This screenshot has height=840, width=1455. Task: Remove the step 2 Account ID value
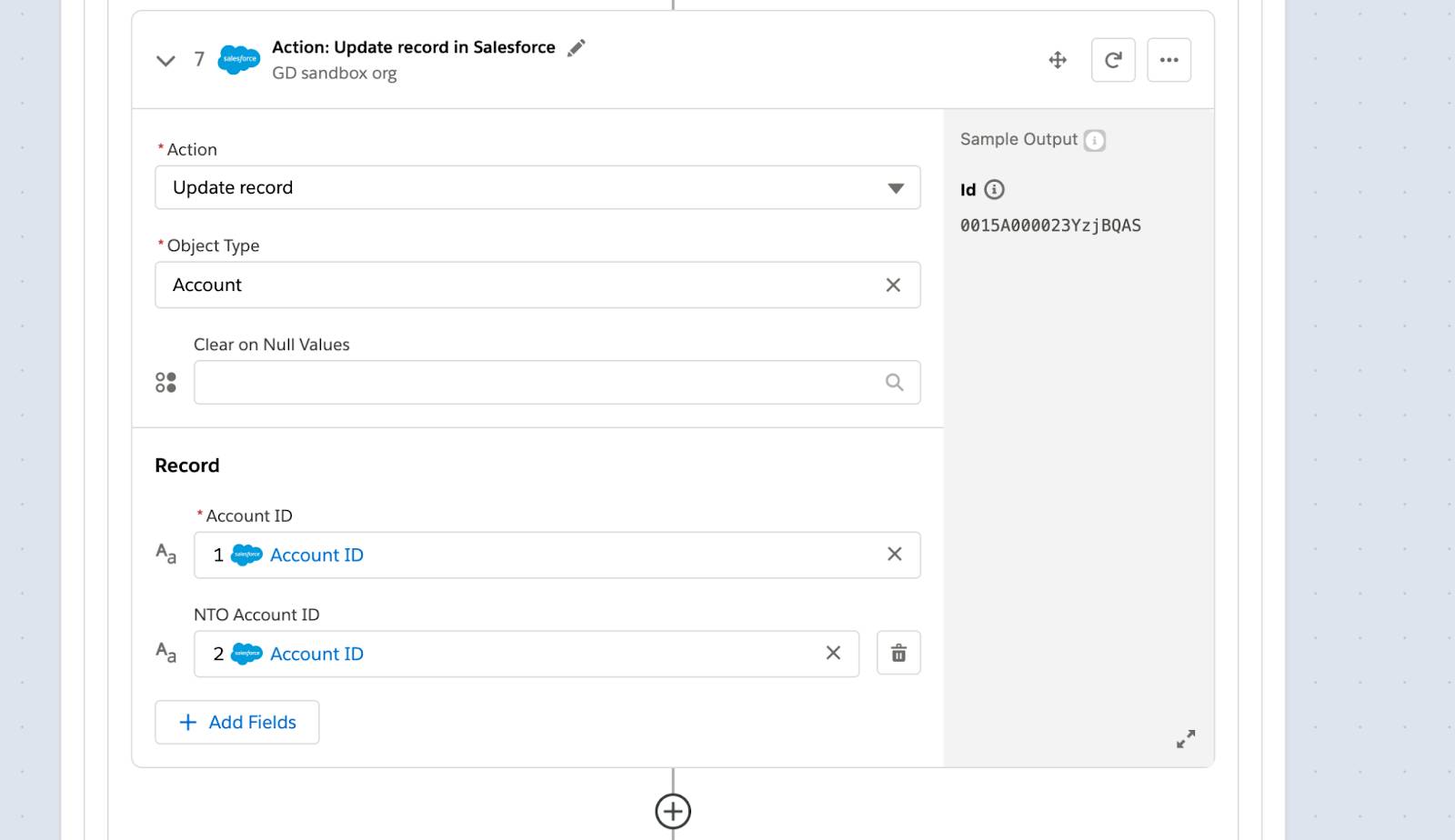pyautogui.click(x=833, y=653)
